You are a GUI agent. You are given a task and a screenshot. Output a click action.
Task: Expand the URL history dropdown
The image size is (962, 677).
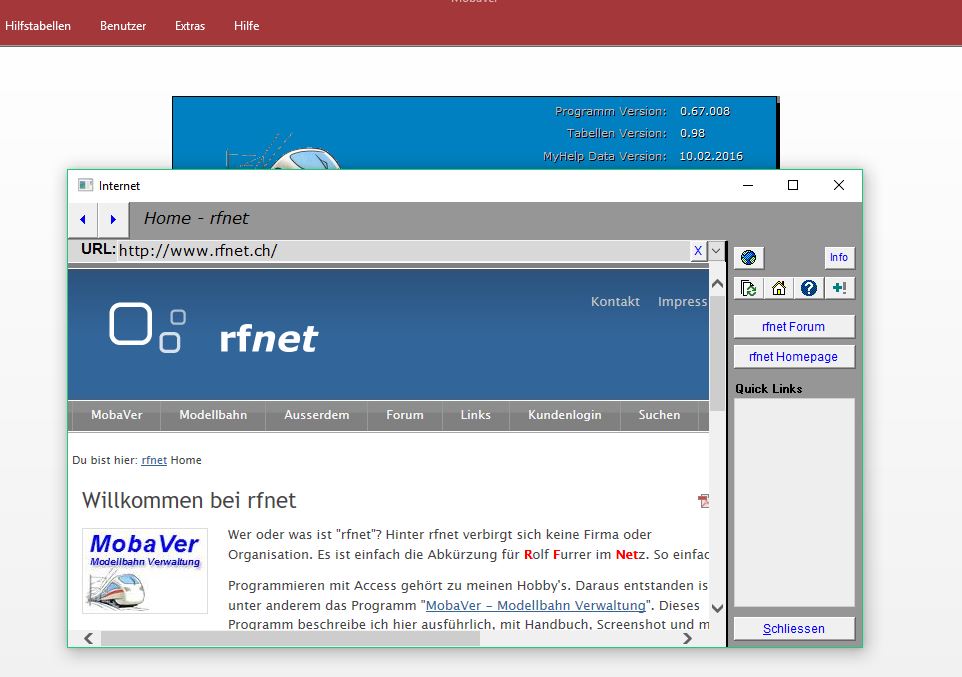(716, 250)
